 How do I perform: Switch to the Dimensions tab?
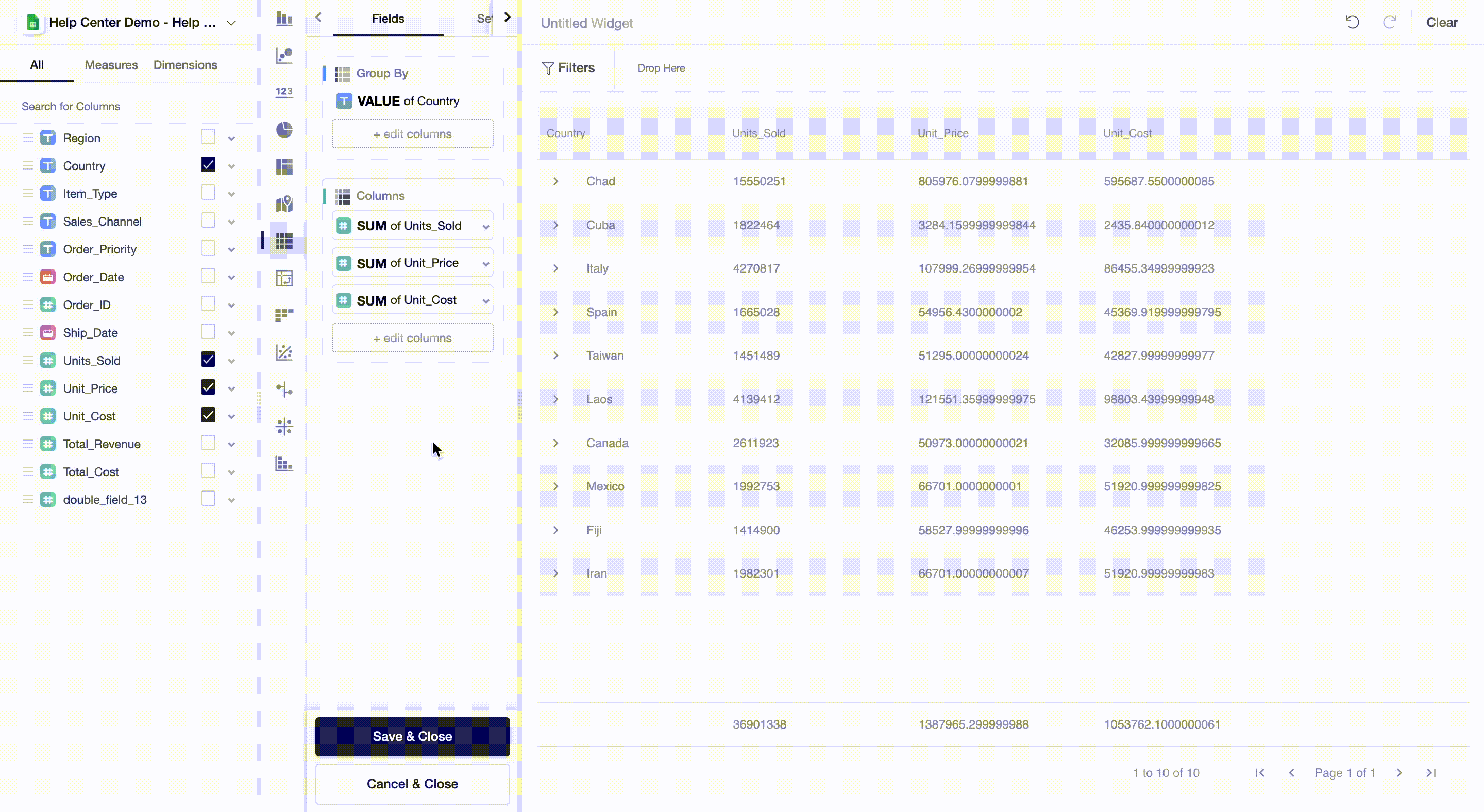click(x=185, y=65)
